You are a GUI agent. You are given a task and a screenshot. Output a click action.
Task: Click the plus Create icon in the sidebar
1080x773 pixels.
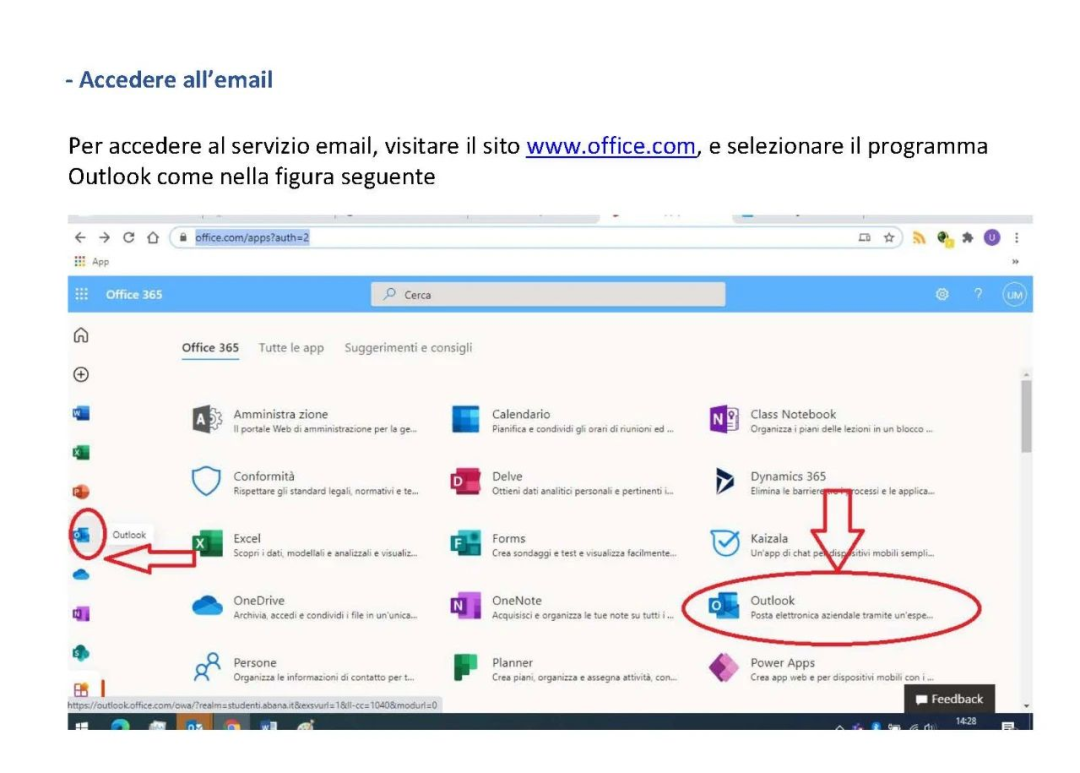click(81, 374)
